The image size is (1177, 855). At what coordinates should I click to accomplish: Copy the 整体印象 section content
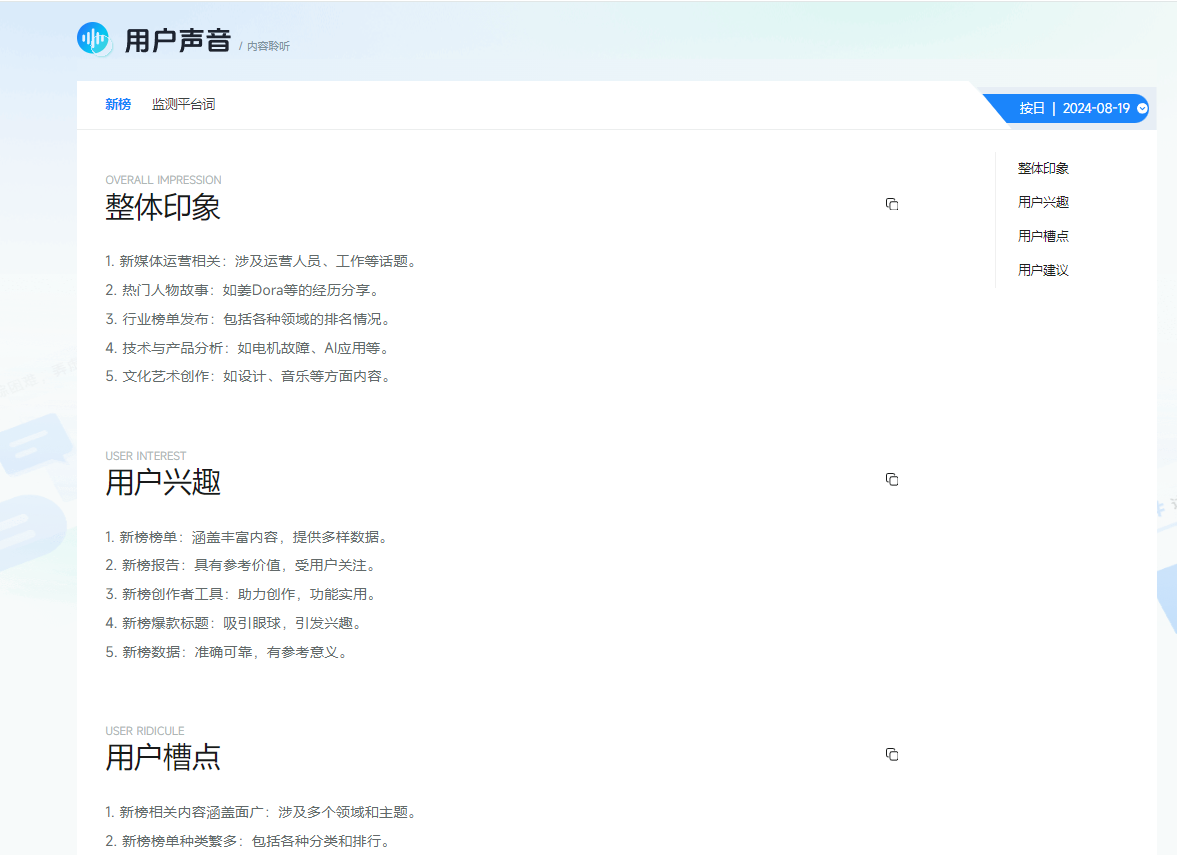892,204
